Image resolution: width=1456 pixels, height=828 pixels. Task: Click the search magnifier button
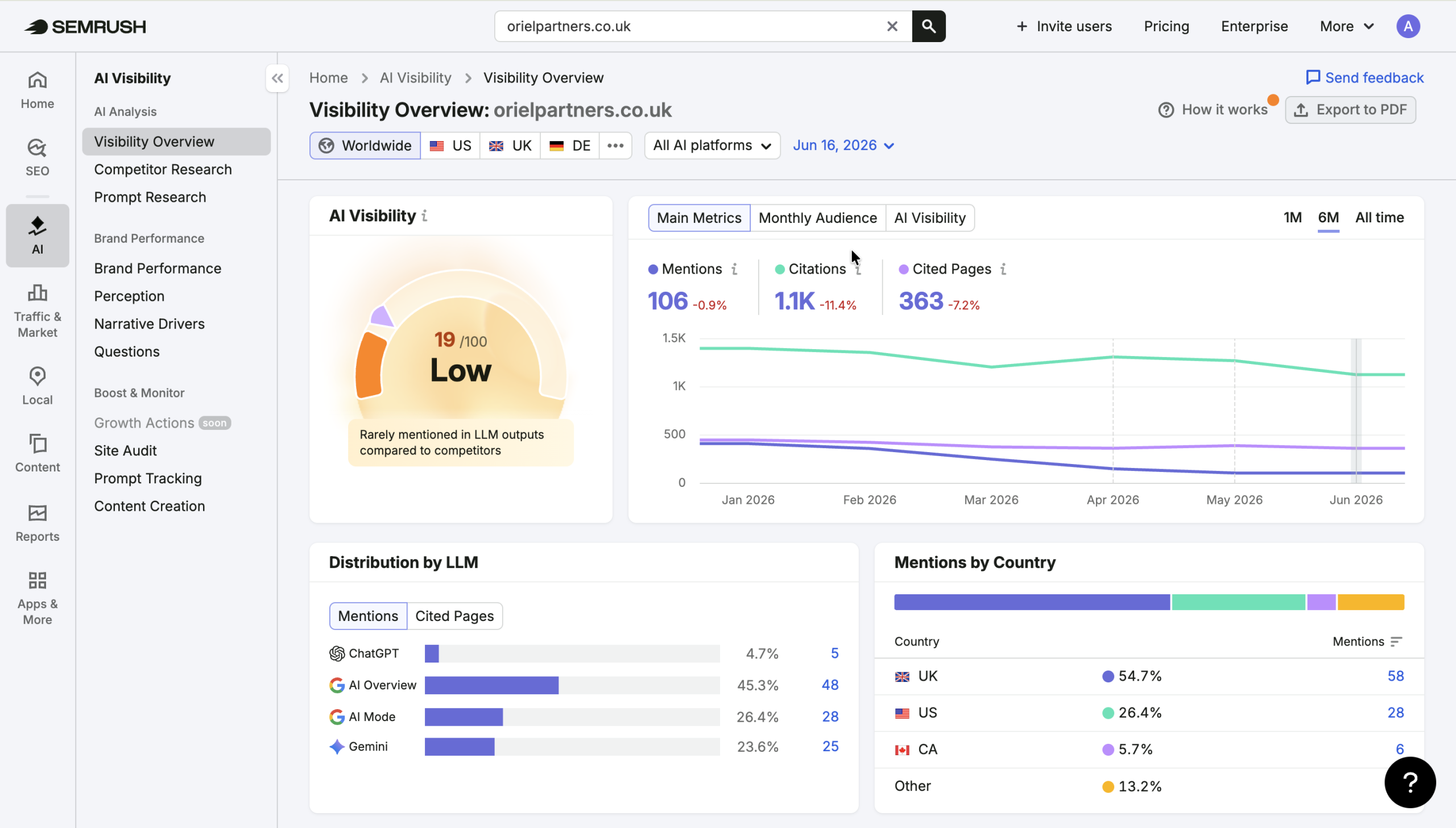click(929, 26)
